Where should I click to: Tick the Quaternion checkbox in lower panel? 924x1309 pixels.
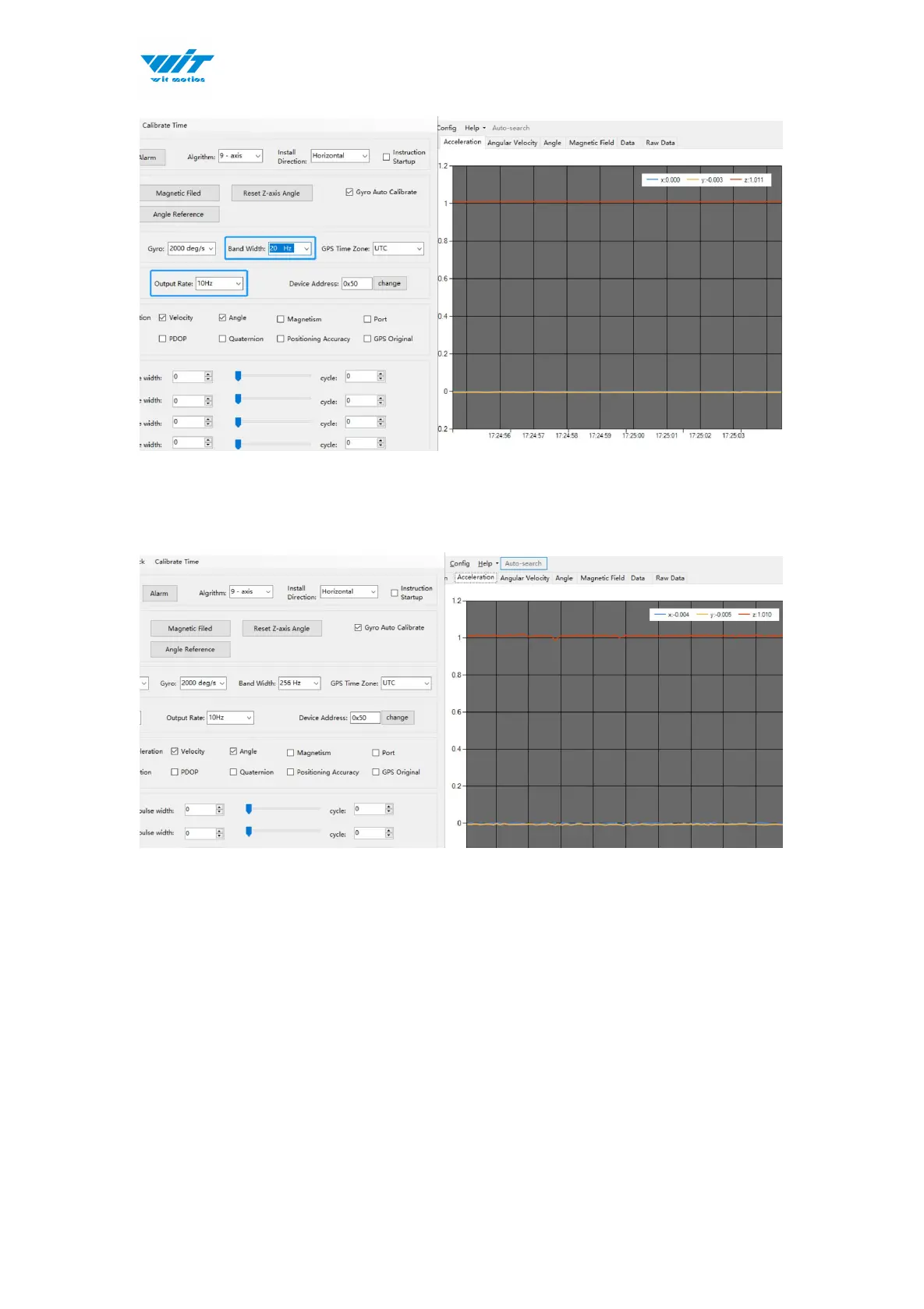[x=233, y=772]
